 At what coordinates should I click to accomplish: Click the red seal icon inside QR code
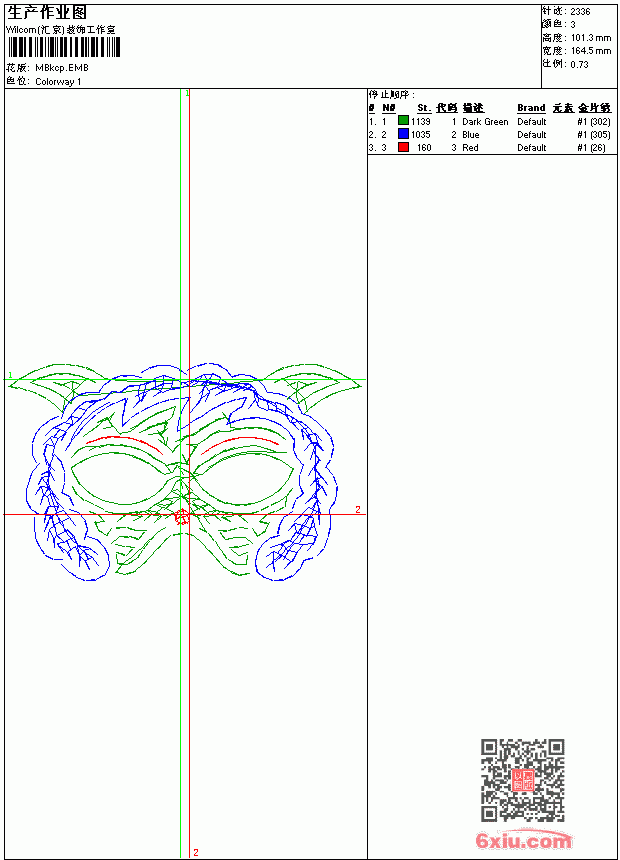[523, 780]
